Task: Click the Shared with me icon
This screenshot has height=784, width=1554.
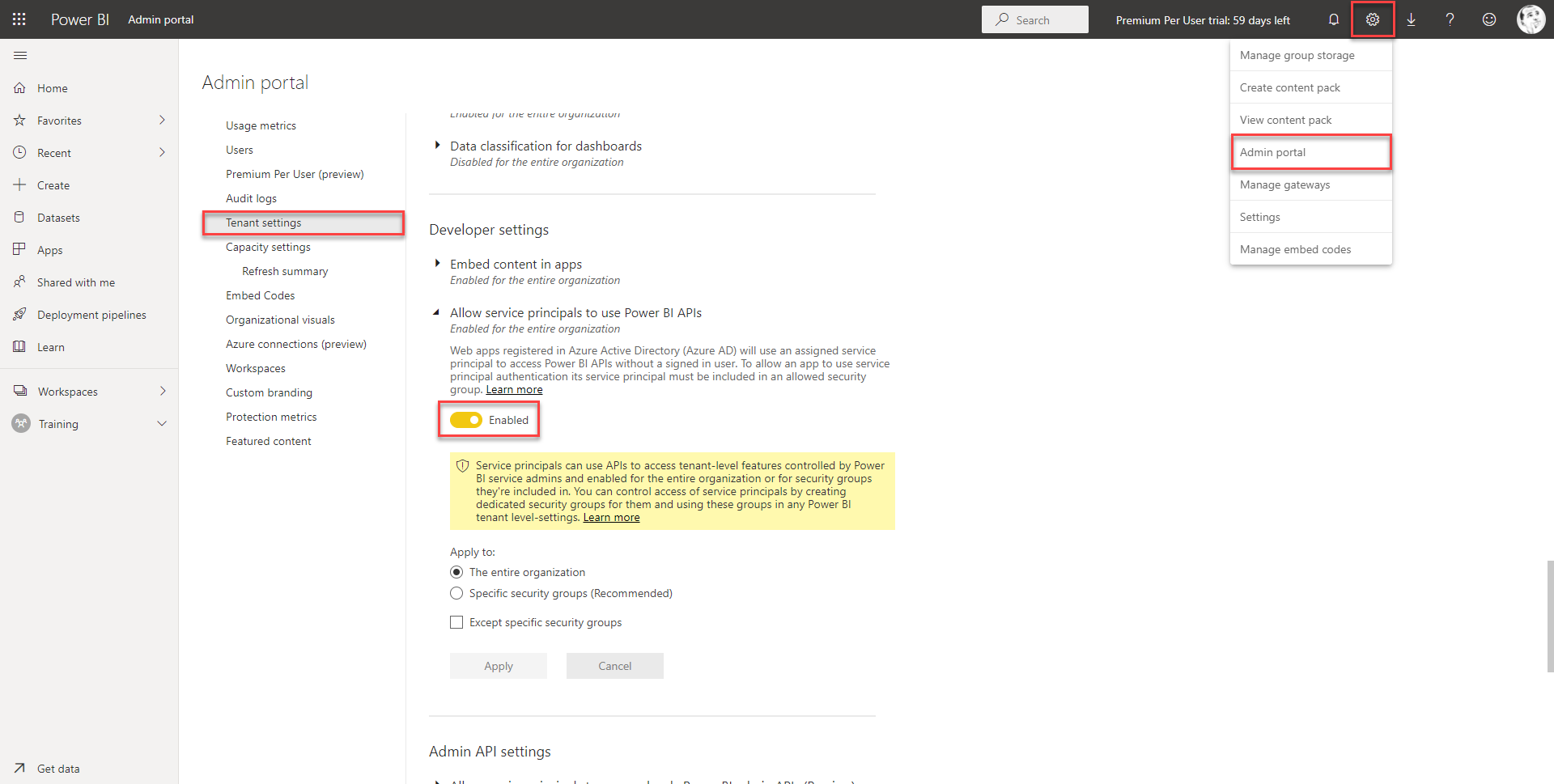Action: (19, 282)
